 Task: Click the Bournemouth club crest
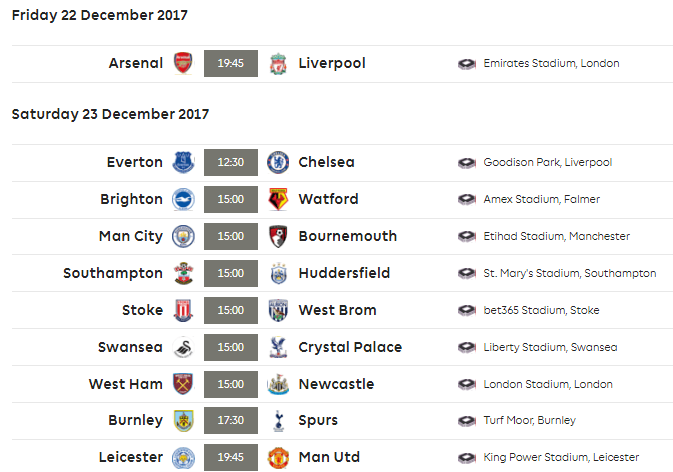(x=278, y=236)
